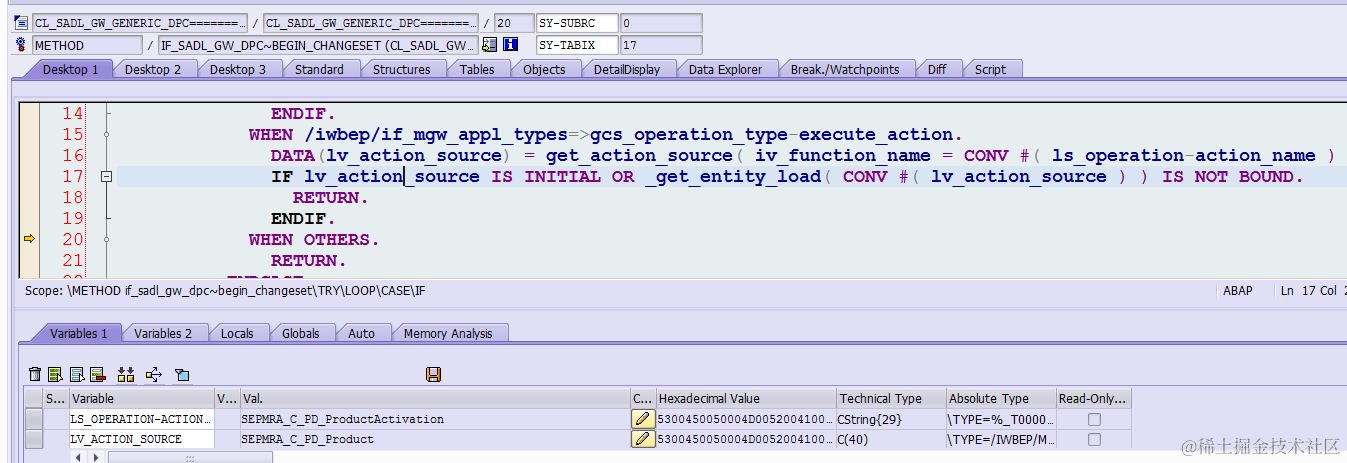Toggle Read-Only checkbox for LV_ACTION_SOURCE row
This screenshot has height=463, width=1347.
click(1094, 439)
